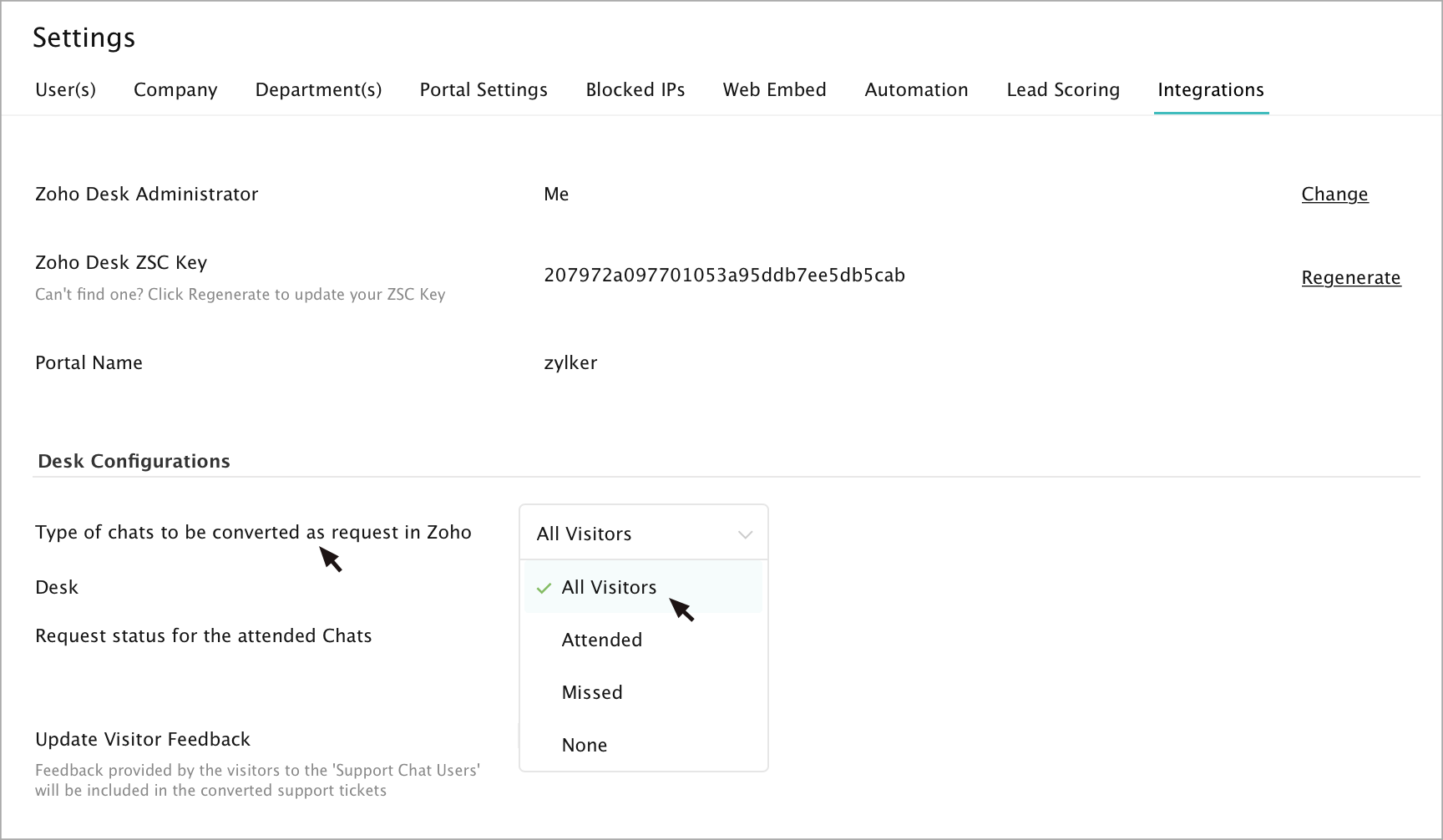Select the Integrations tab
The image size is (1443, 840).
pos(1211,90)
